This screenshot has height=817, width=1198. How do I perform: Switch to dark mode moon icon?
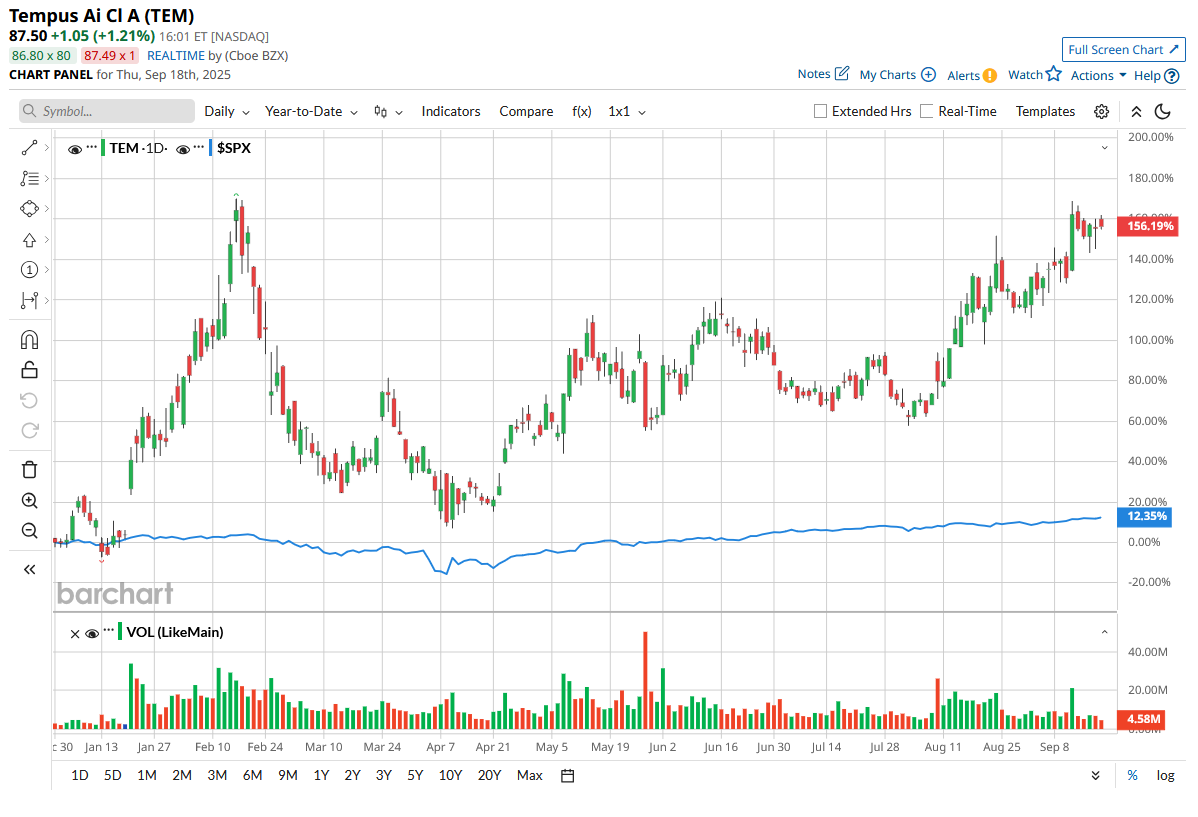(1163, 112)
